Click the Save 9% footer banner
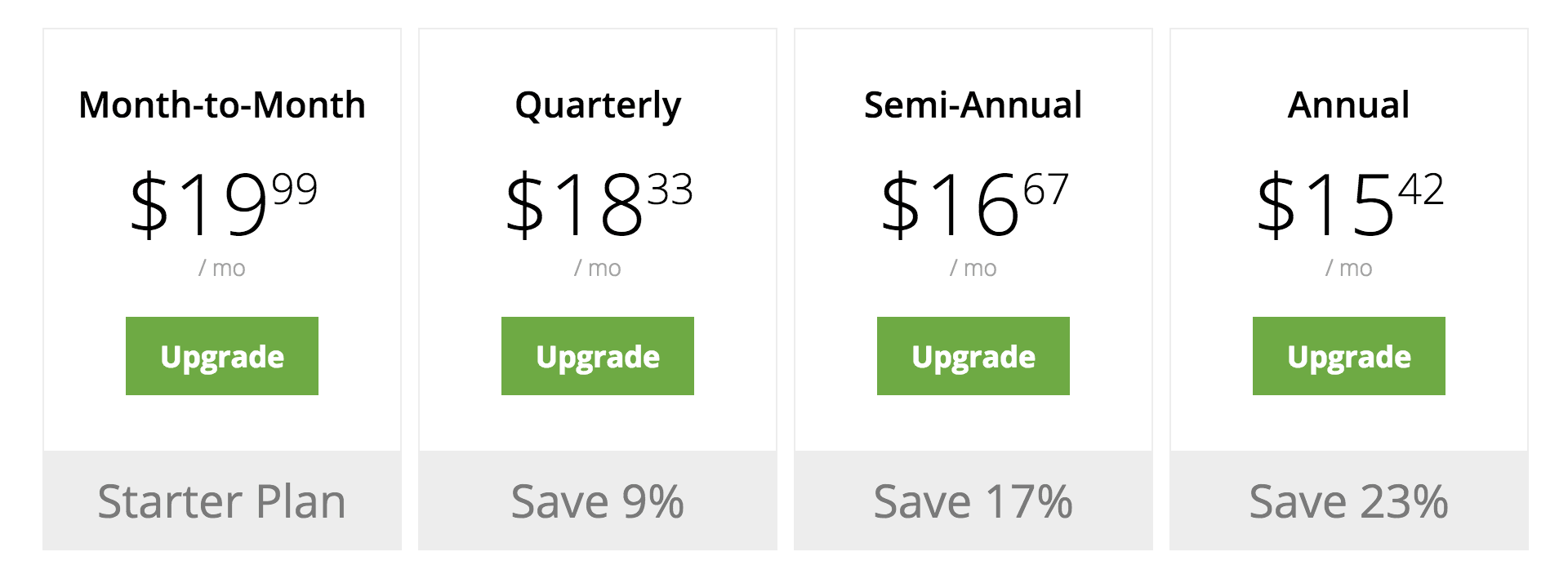 pos(598,501)
